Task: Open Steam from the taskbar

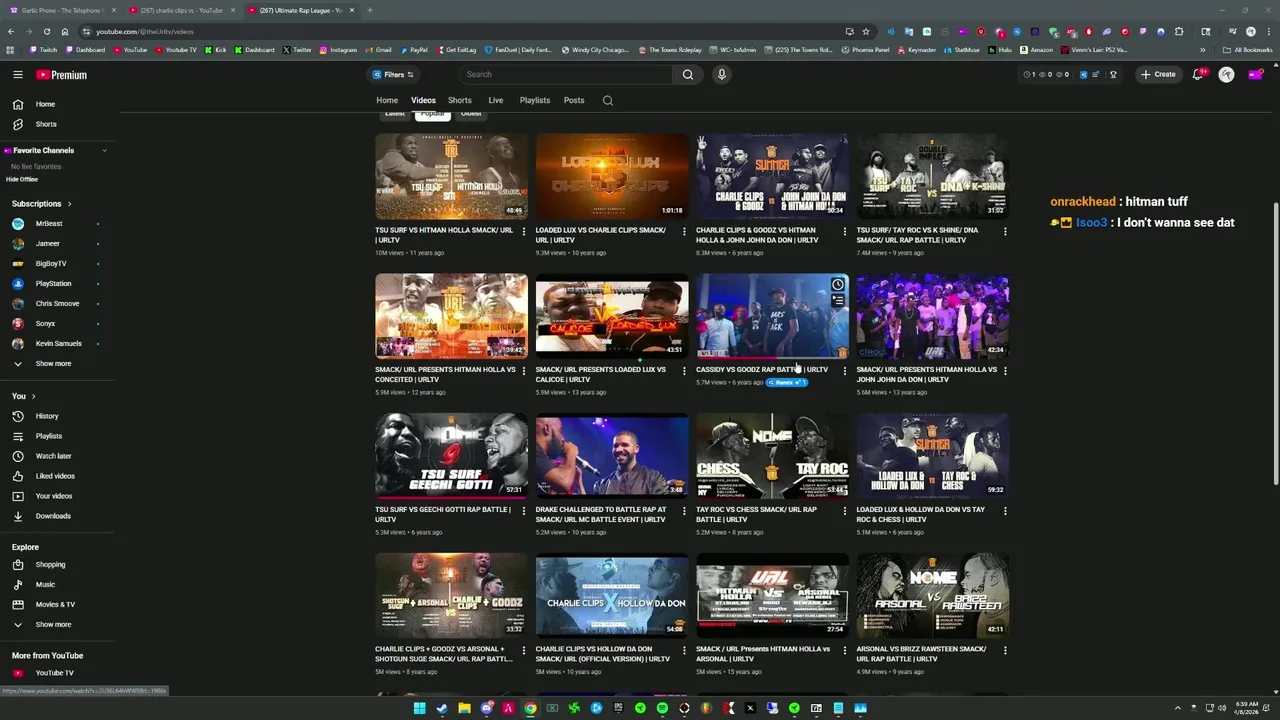Action: pos(442,708)
